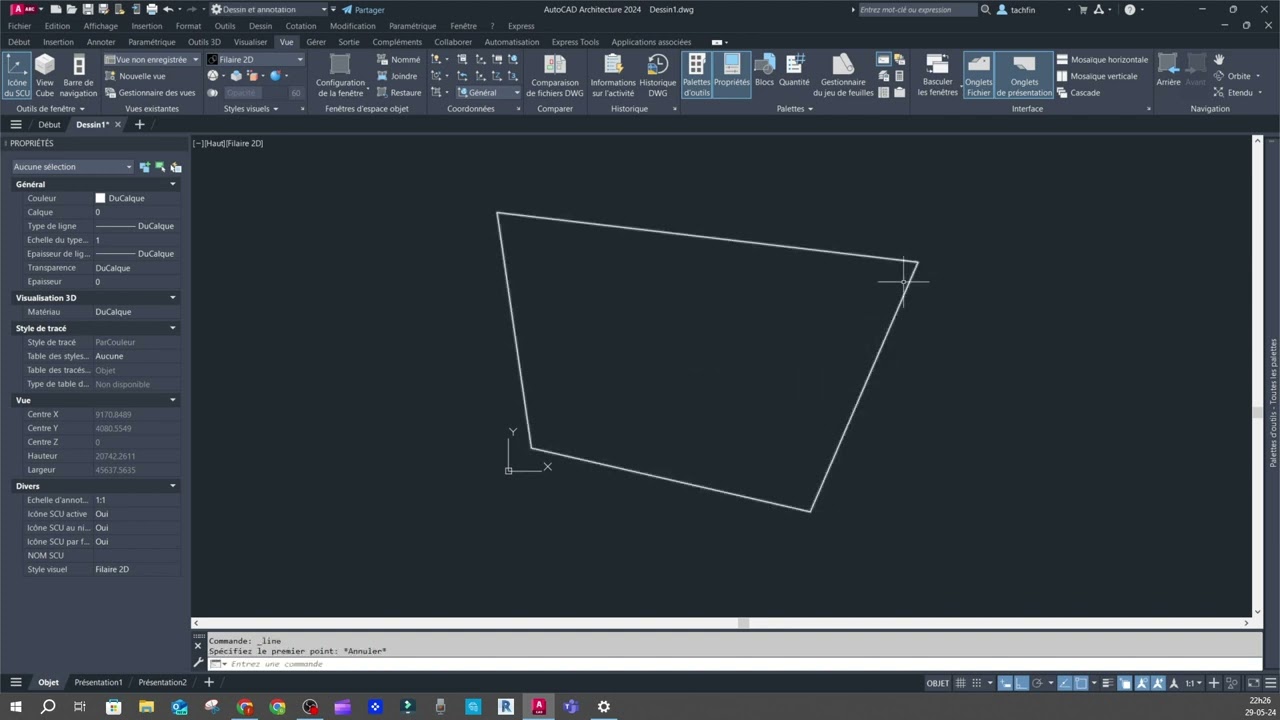Click the new drawing tab plus icon
This screenshot has width=1280, height=720.
[139, 125]
